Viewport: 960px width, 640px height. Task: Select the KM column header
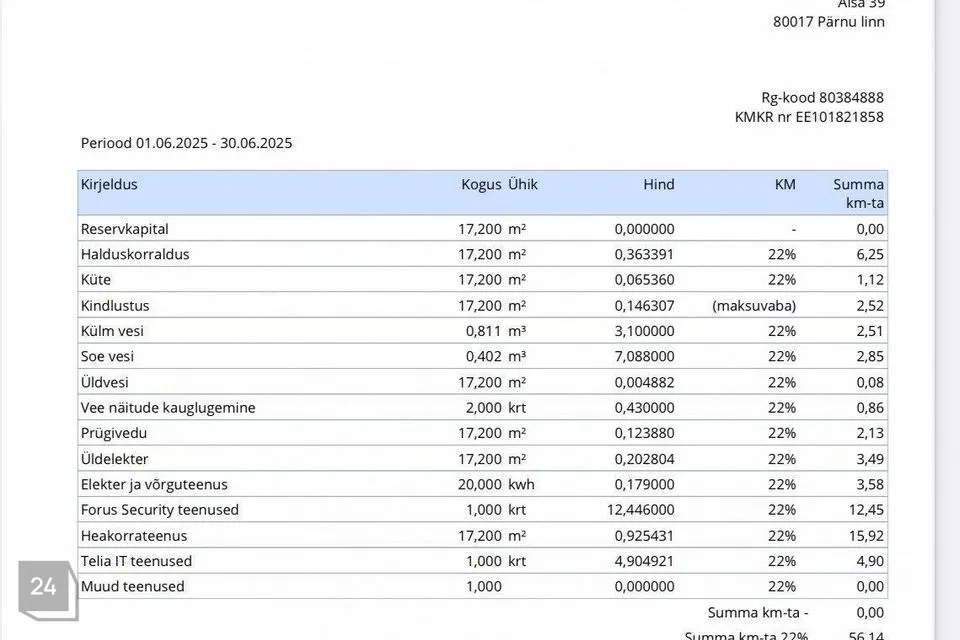785,184
